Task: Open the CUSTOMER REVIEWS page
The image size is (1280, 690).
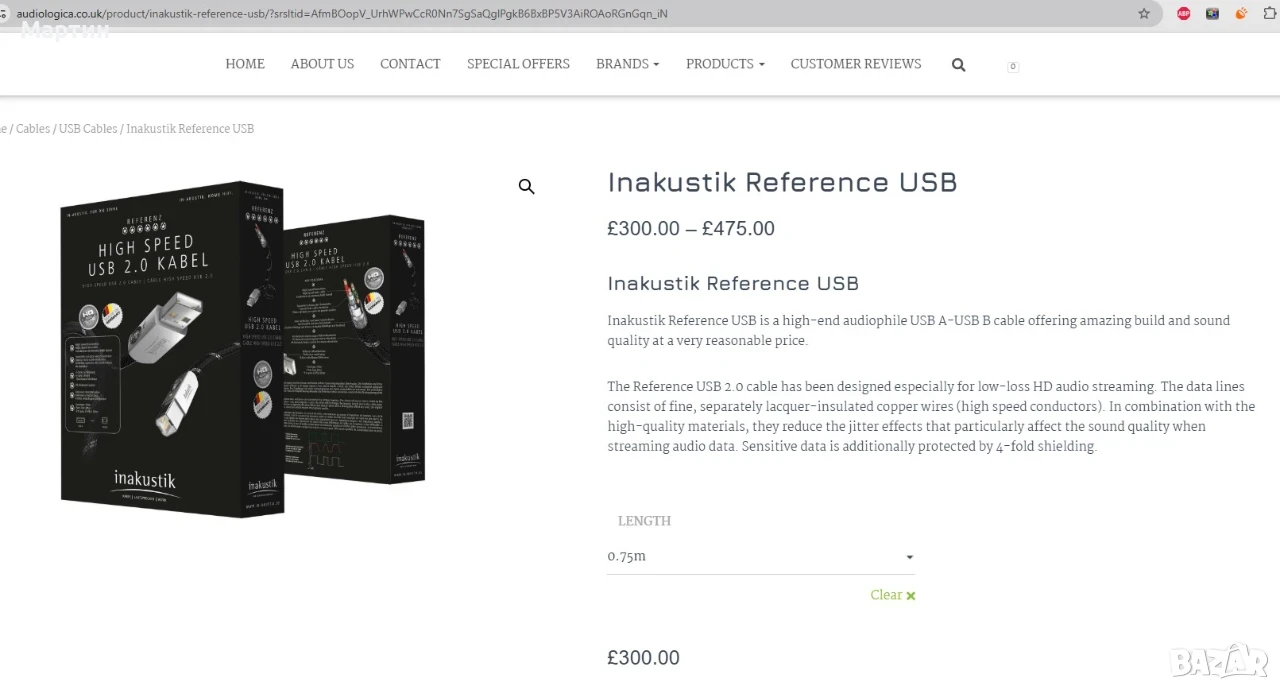Action: click(x=856, y=64)
